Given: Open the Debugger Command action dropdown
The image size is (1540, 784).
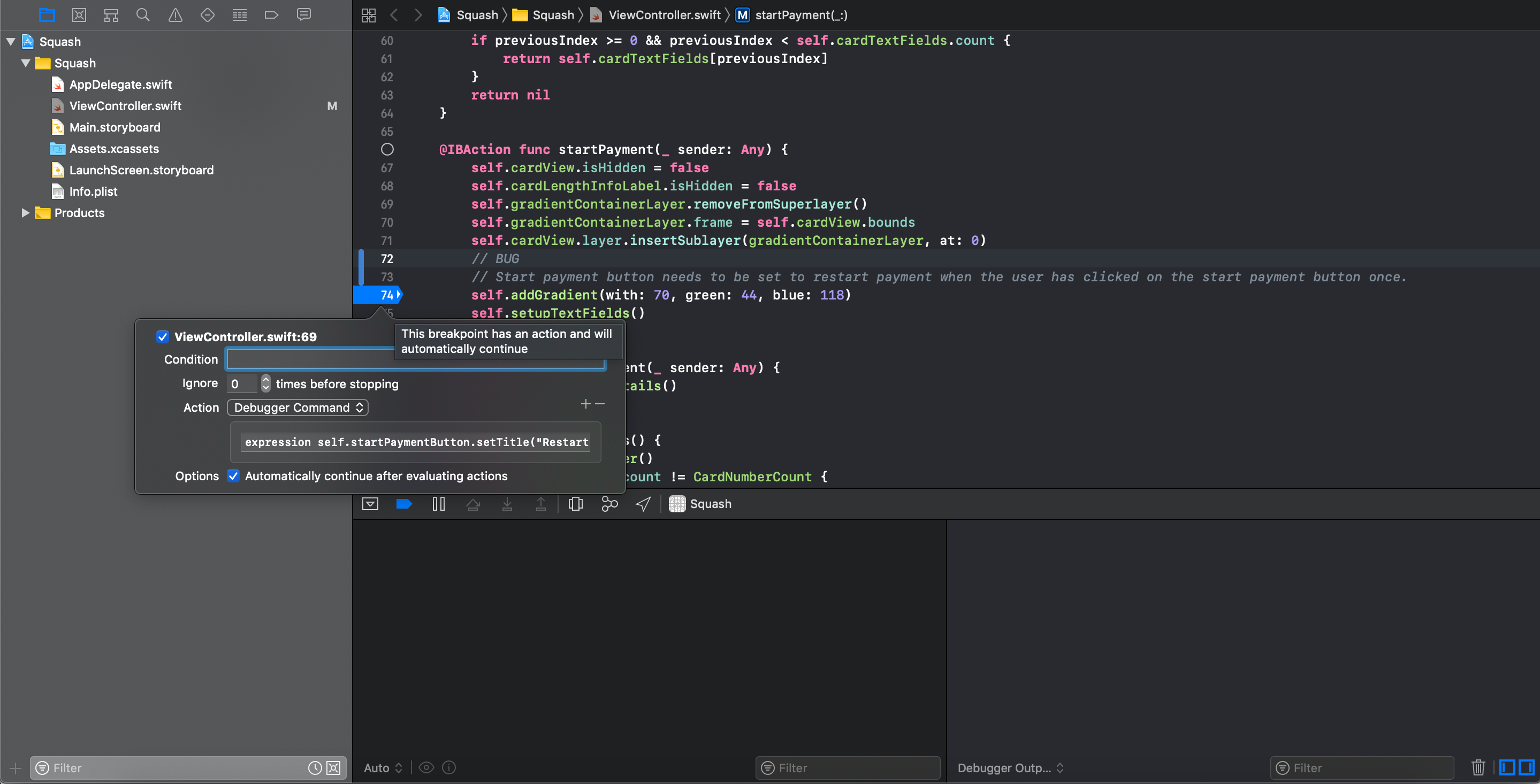Looking at the screenshot, I should click(x=297, y=408).
